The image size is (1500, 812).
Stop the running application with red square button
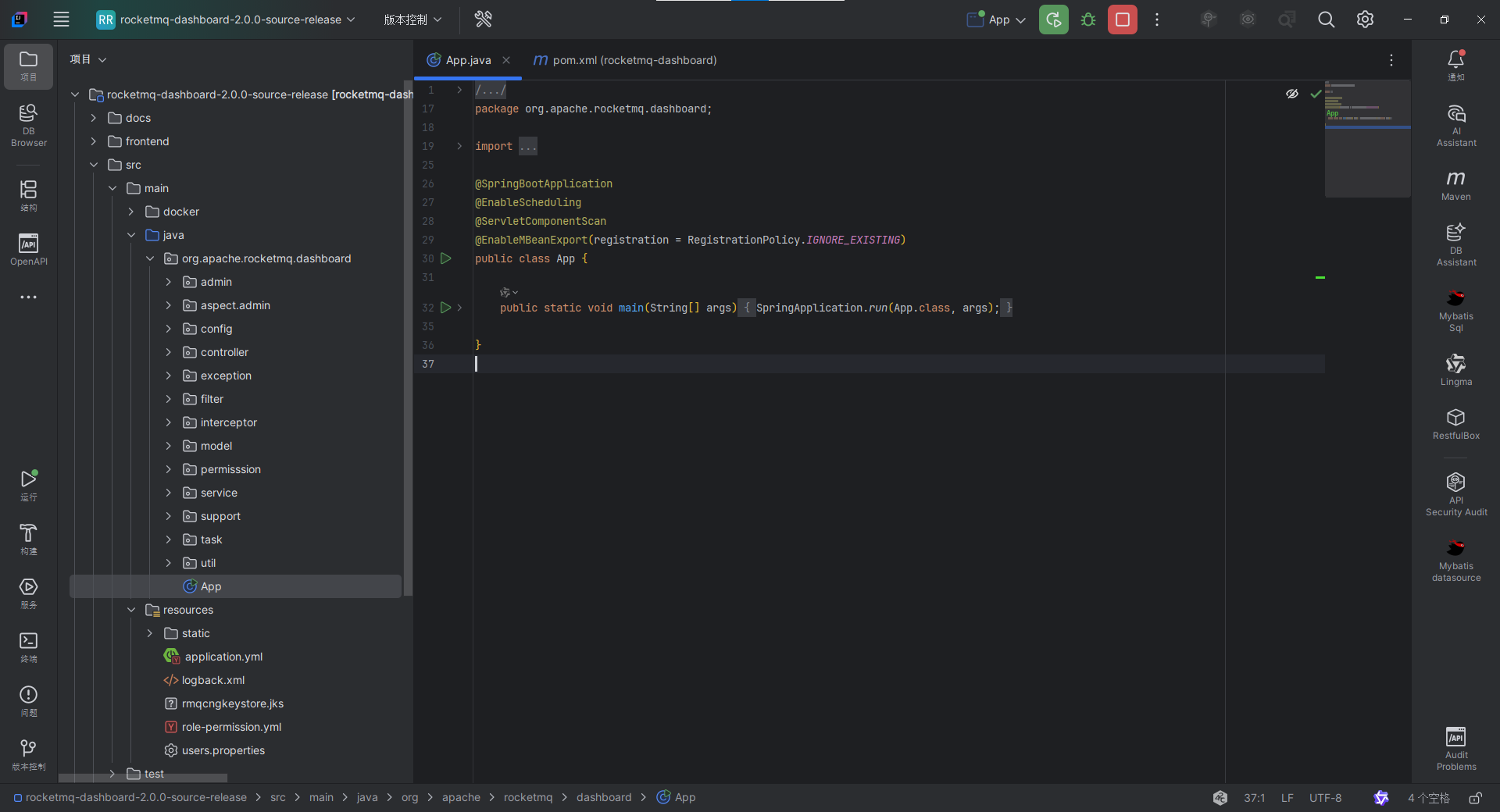pos(1122,20)
